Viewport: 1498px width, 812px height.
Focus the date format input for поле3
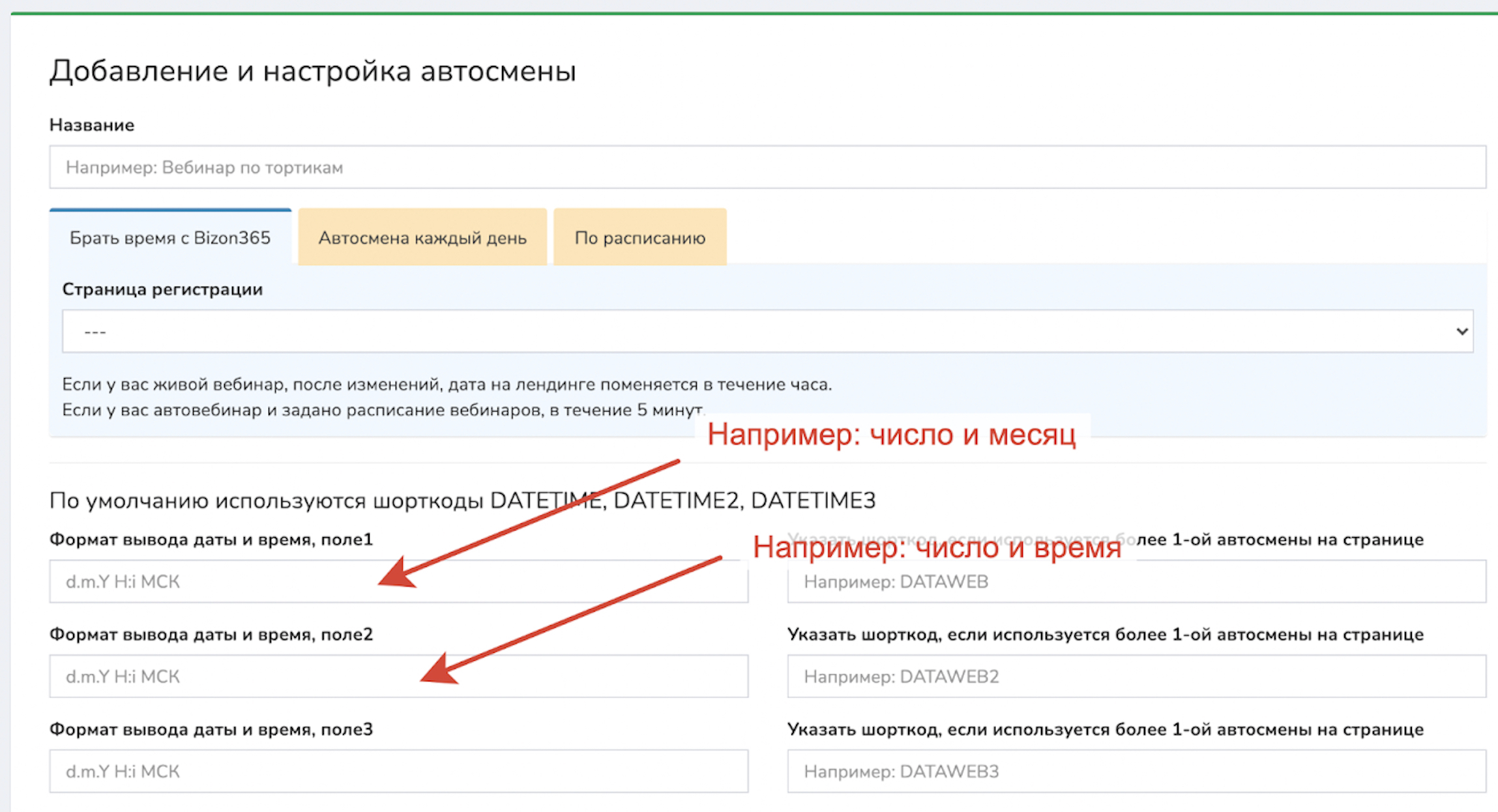[398, 772]
